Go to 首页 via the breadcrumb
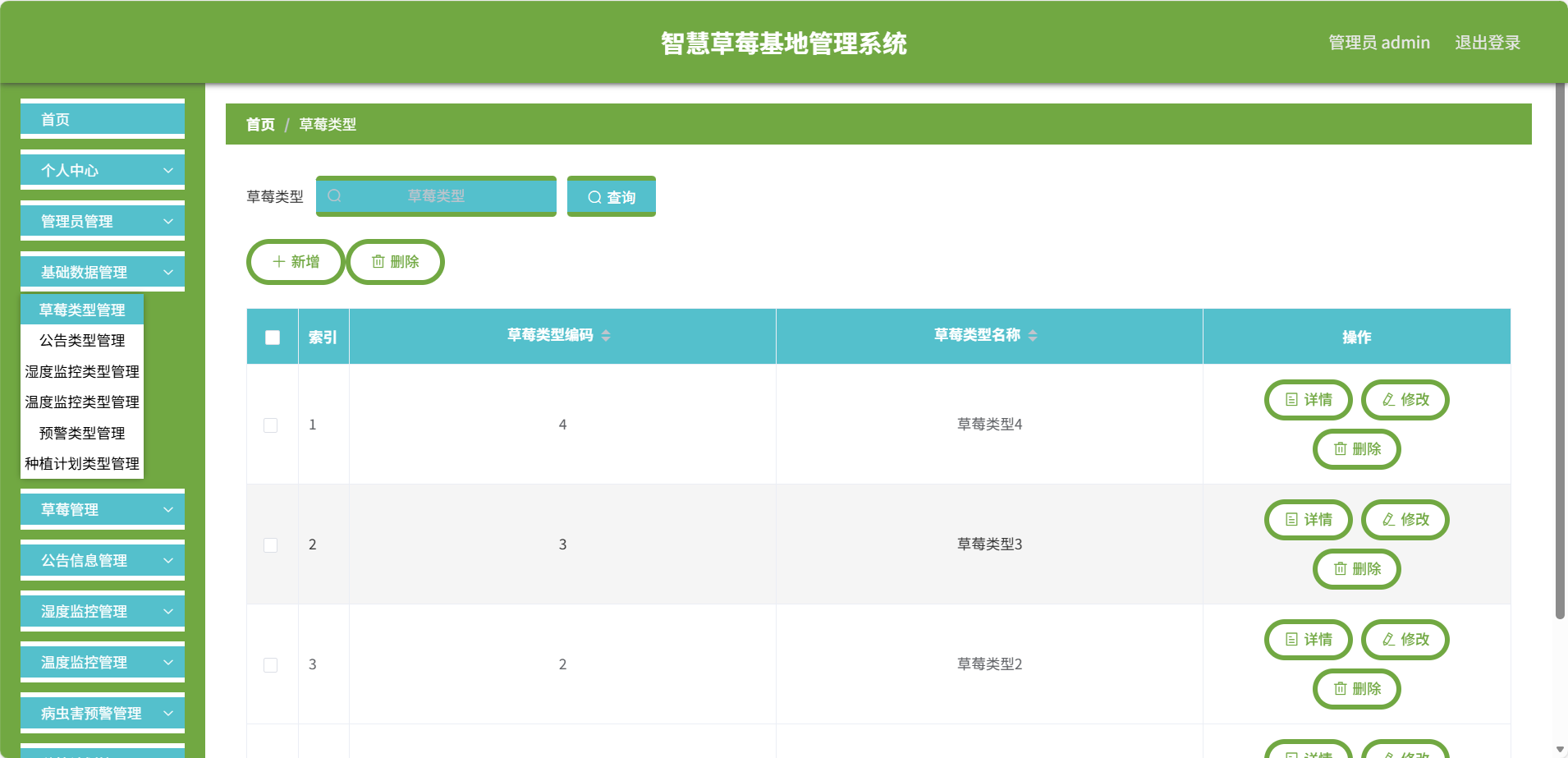The image size is (1568, 758). coord(260,124)
